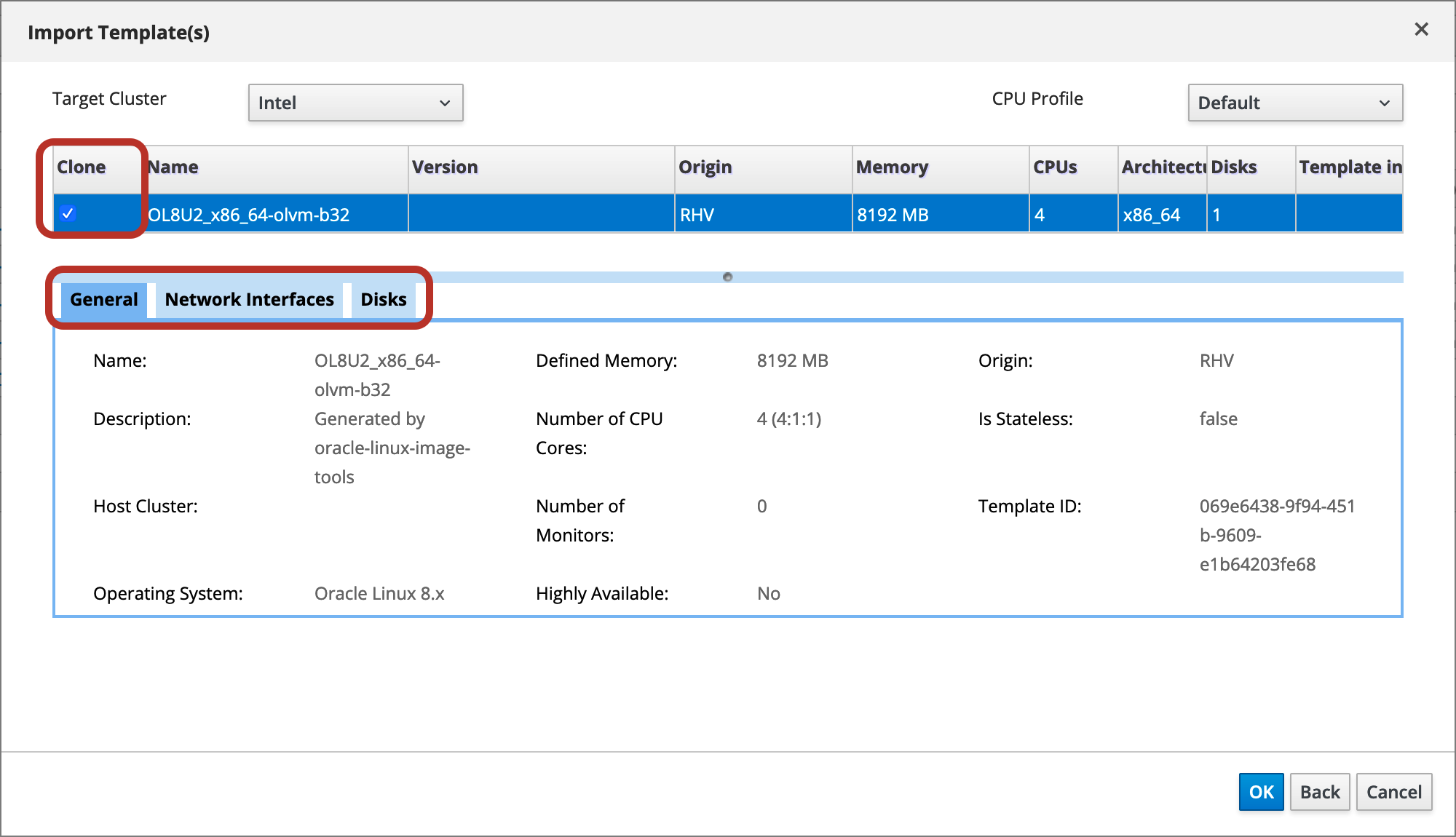
Task: Expand the CPU Profile dropdown
Action: (x=1294, y=103)
